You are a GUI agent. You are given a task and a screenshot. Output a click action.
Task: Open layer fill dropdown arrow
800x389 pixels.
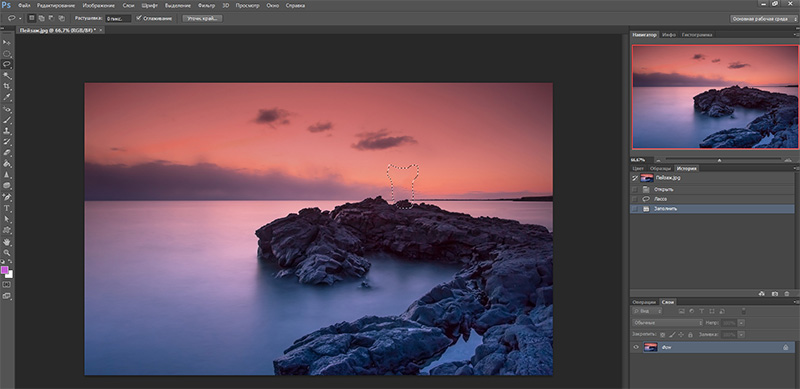pos(741,335)
